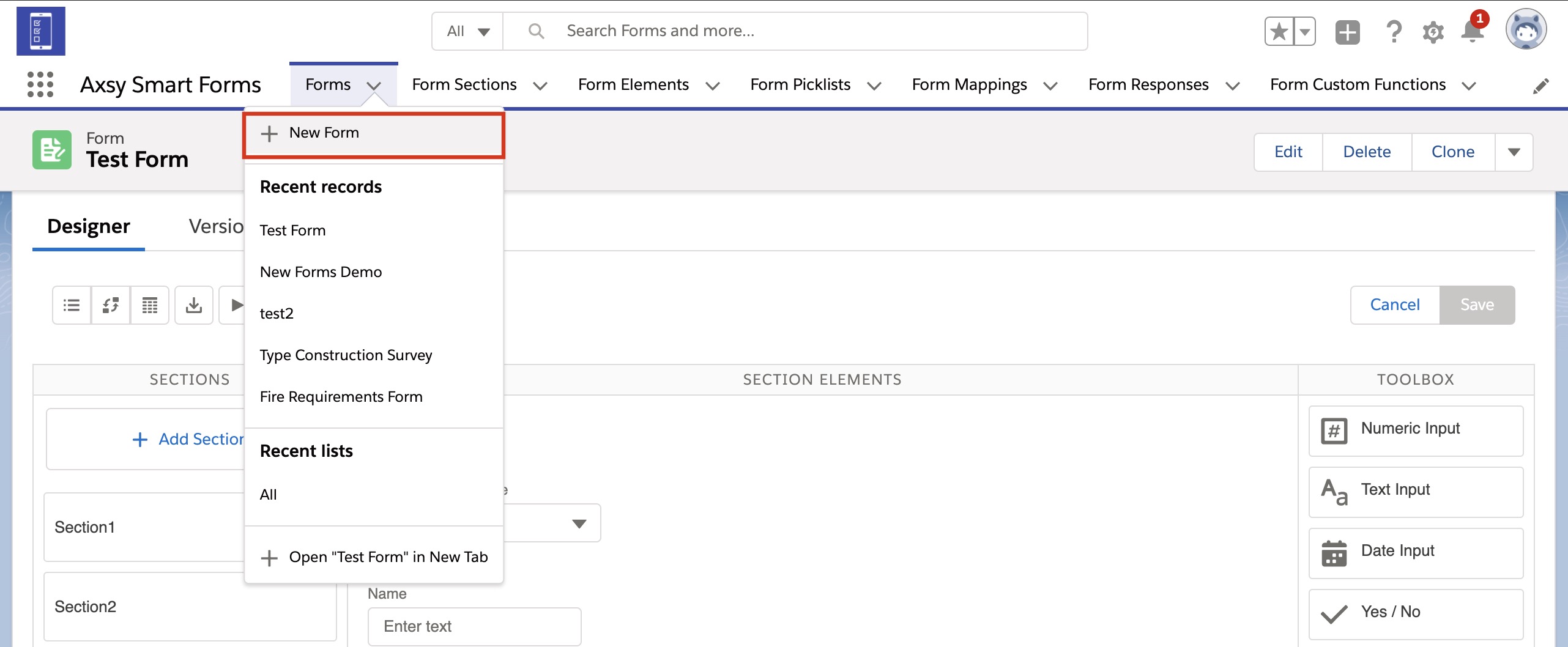The height and width of the screenshot is (647, 1568).
Task: Click the download toolbar icon
Action: (x=194, y=305)
